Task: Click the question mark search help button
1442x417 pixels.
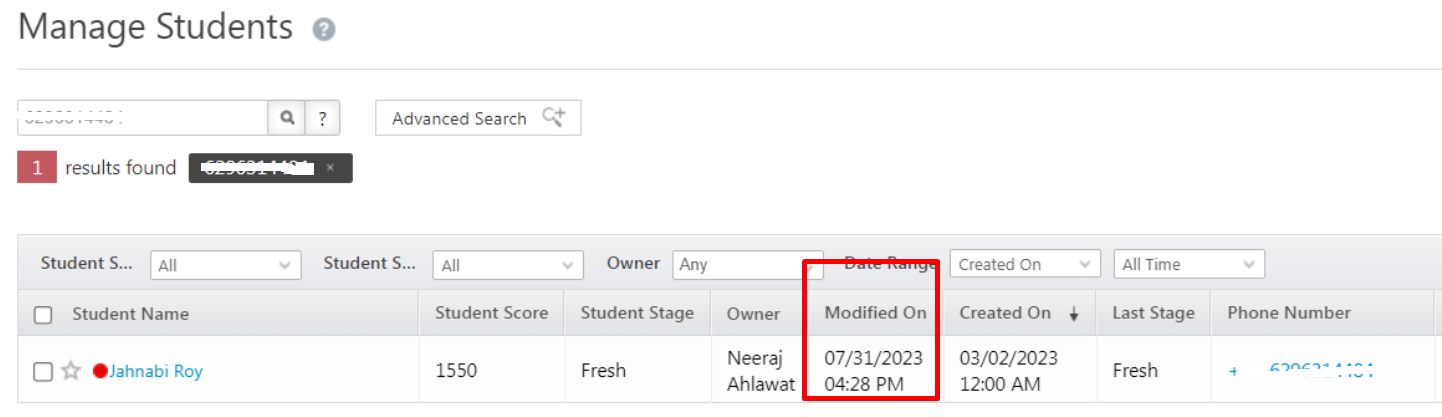Action: 322,118
